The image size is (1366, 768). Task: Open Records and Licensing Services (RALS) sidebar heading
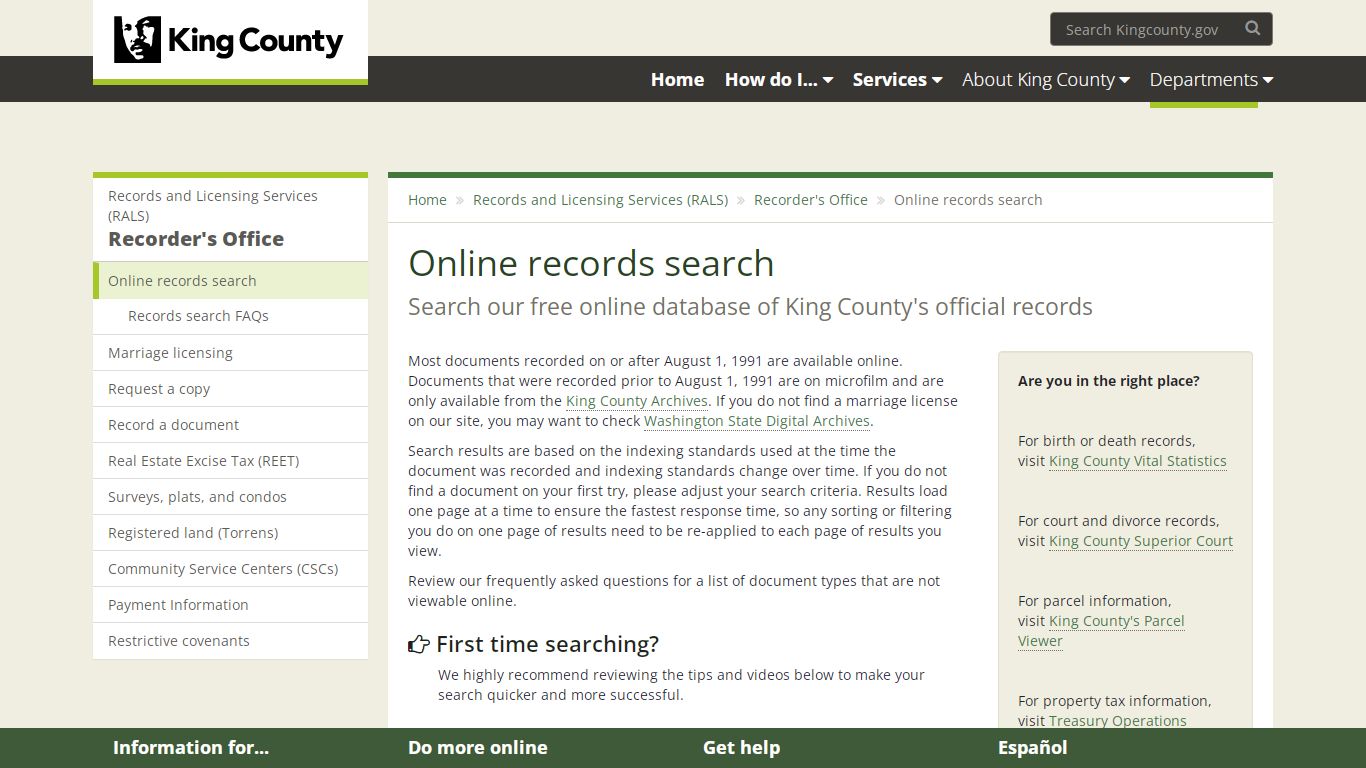213,205
